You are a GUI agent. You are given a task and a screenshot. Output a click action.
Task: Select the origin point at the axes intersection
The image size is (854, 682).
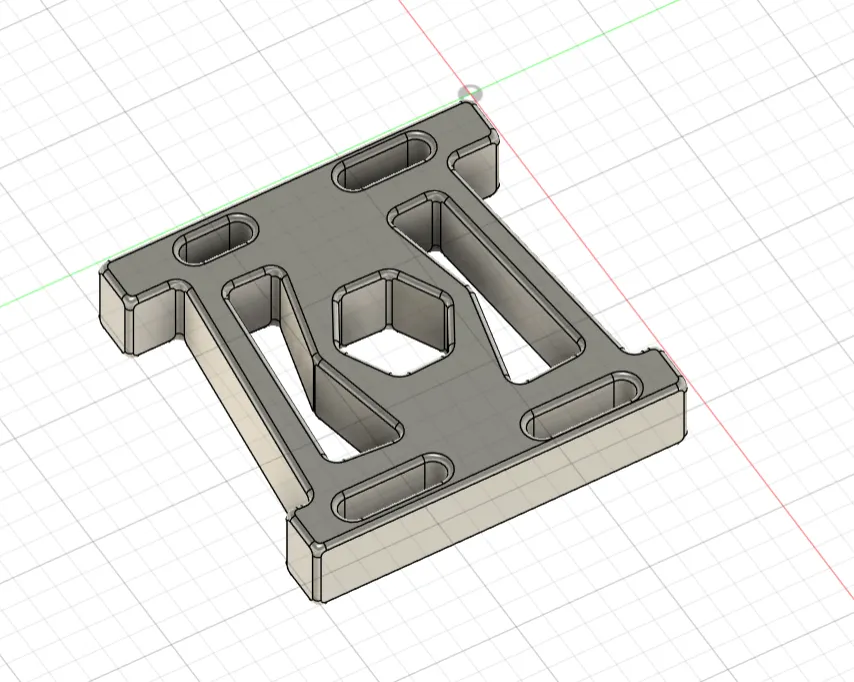[x=470, y=93]
